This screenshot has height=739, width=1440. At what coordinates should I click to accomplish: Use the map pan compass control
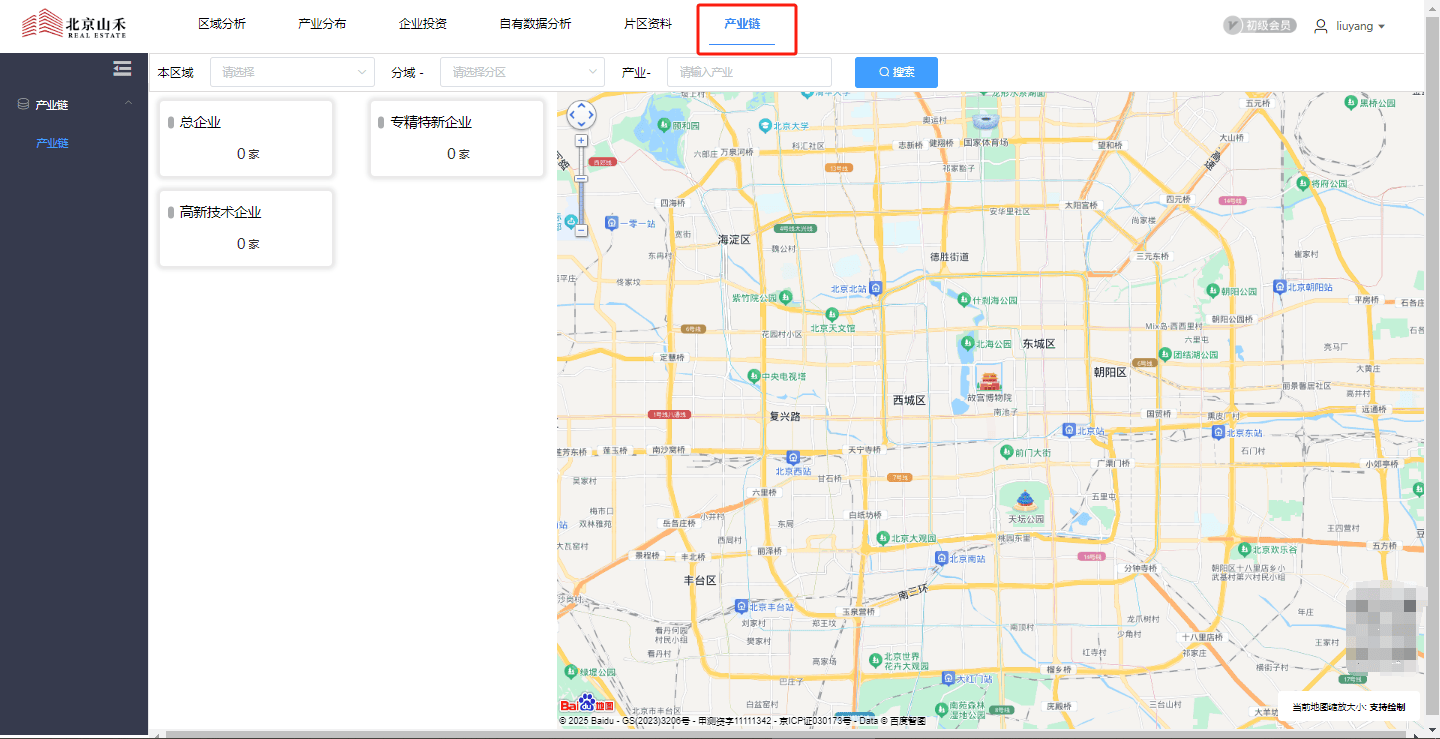coord(581,116)
